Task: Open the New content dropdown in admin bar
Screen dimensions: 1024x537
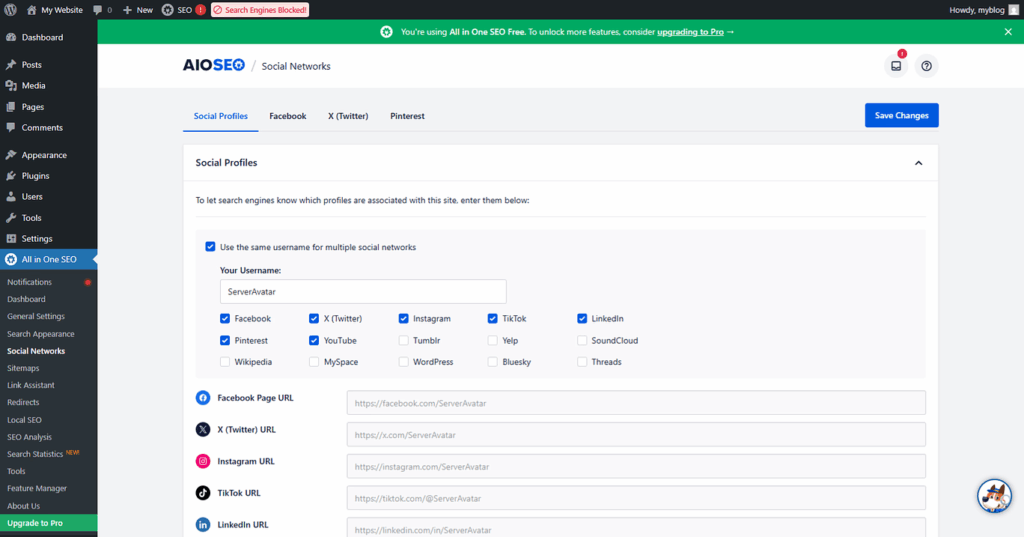Action: click(138, 9)
